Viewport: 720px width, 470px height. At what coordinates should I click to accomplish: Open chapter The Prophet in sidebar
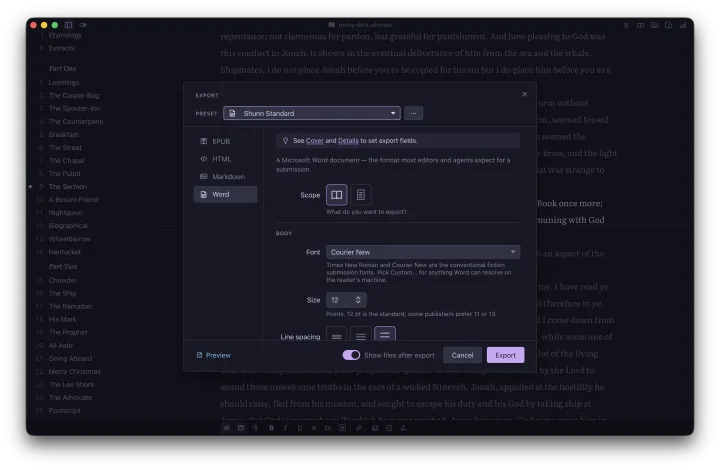68,332
